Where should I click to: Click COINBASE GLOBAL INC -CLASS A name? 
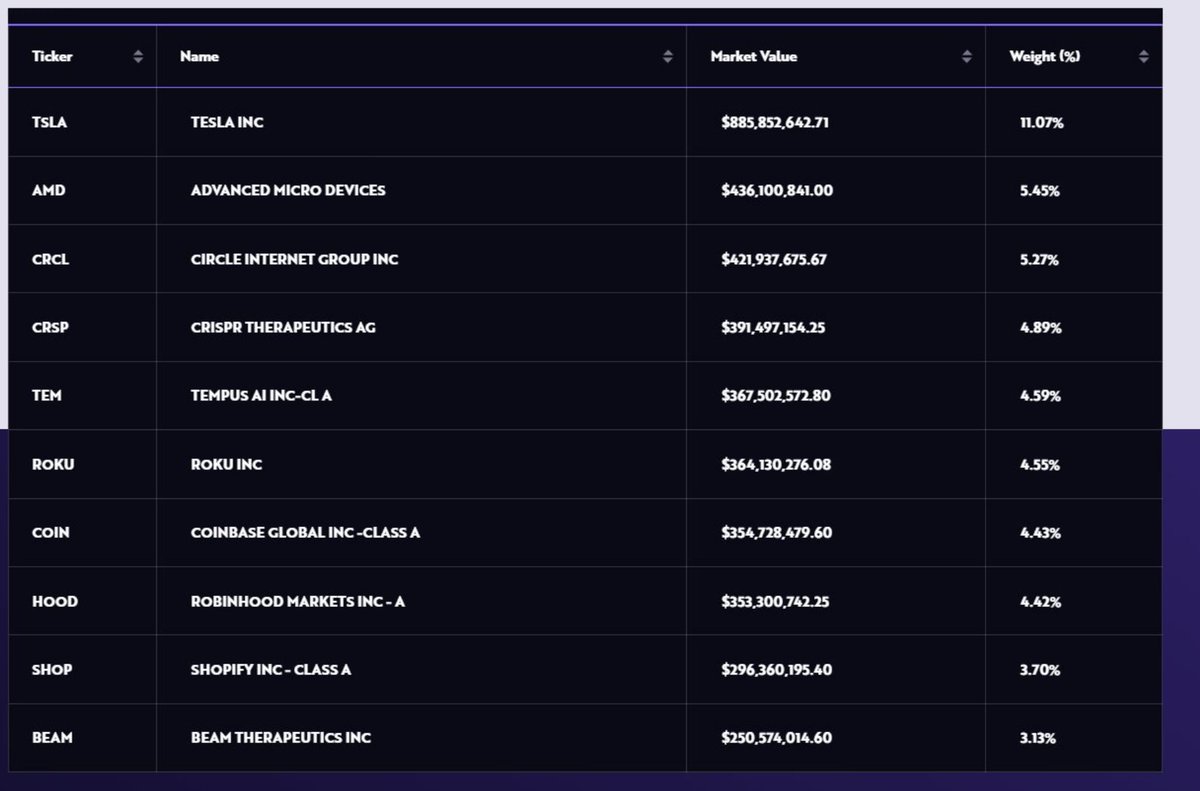pyautogui.click(x=305, y=532)
